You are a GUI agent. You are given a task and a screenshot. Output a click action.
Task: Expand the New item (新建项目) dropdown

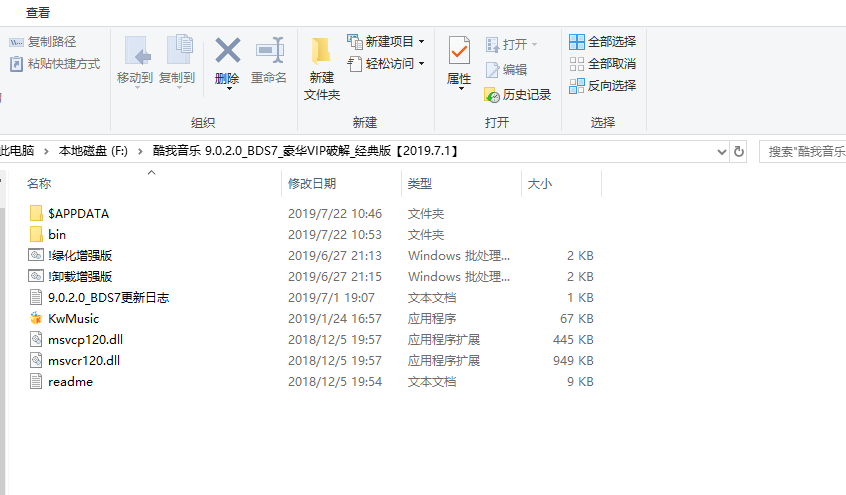(386, 42)
